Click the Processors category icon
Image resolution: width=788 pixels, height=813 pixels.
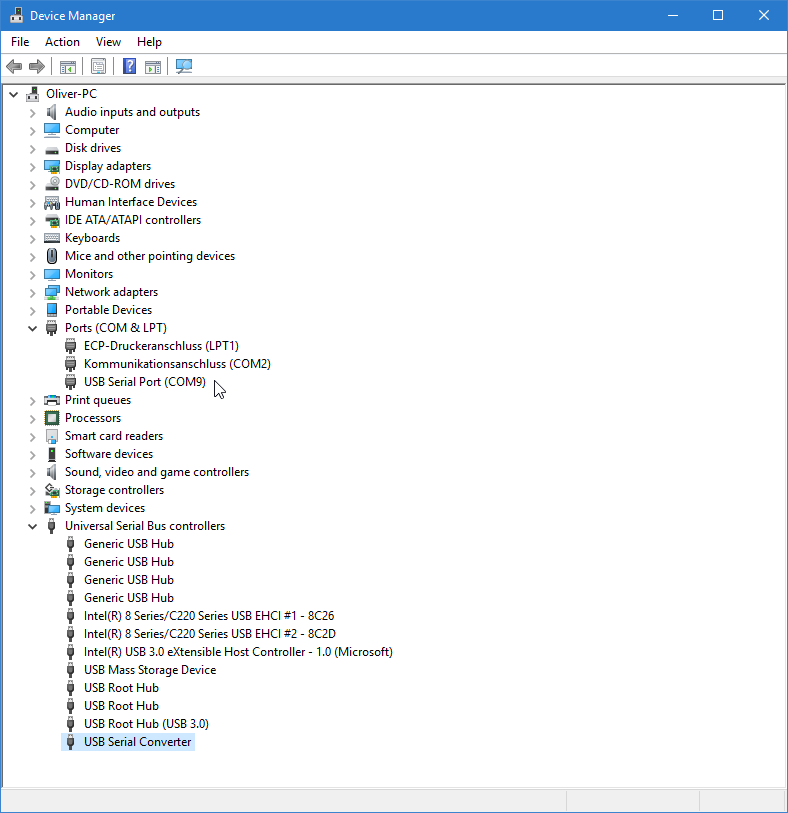pos(52,418)
